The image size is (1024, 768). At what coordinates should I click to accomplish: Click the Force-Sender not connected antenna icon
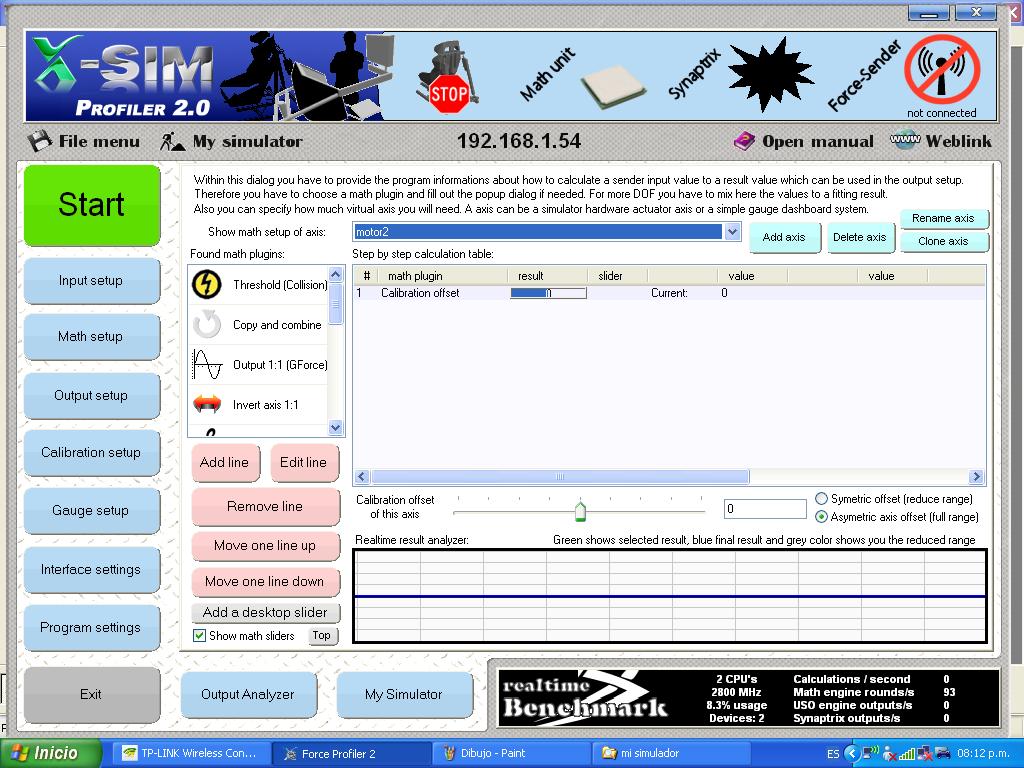tap(942, 69)
